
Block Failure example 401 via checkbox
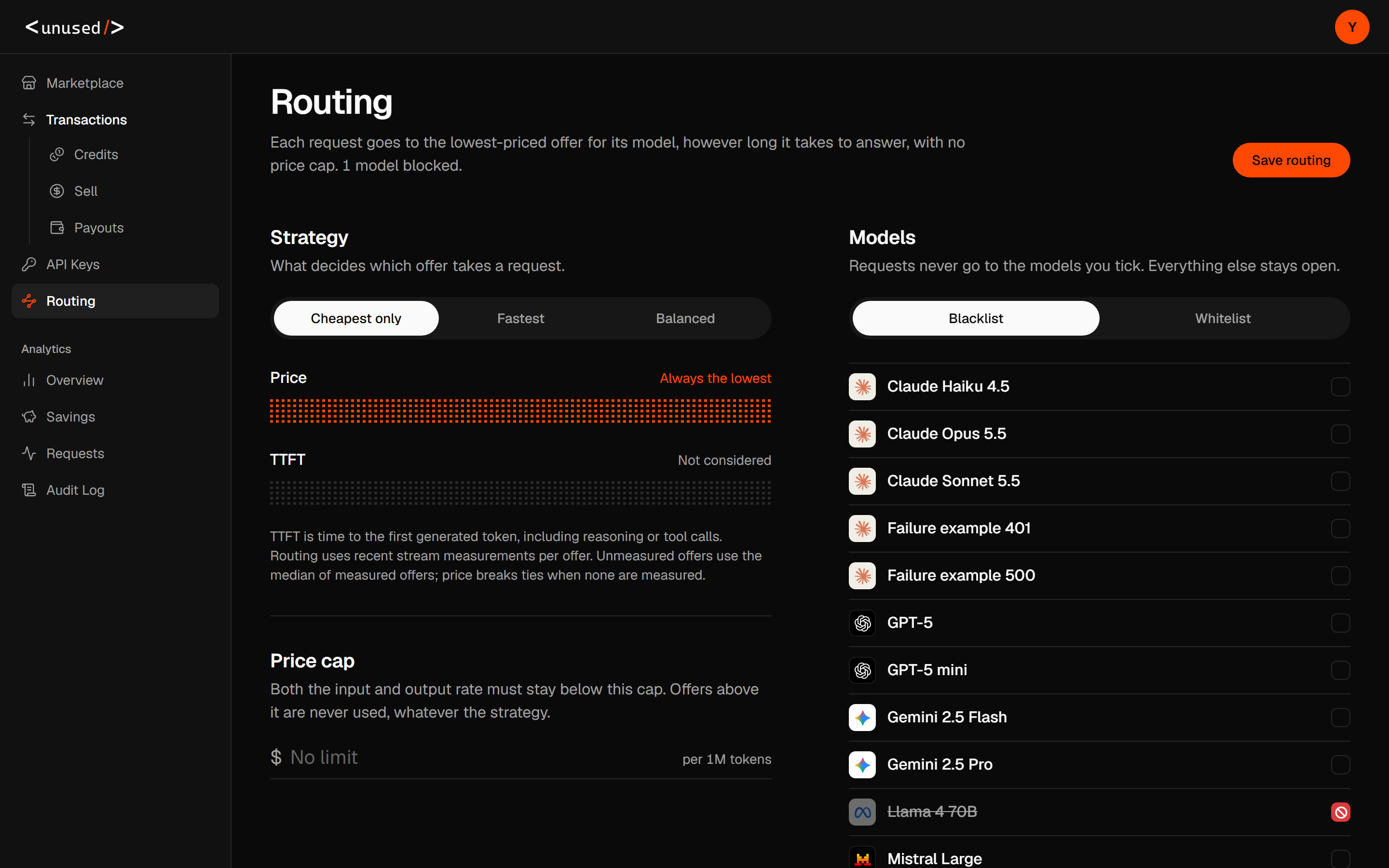coord(1340,528)
